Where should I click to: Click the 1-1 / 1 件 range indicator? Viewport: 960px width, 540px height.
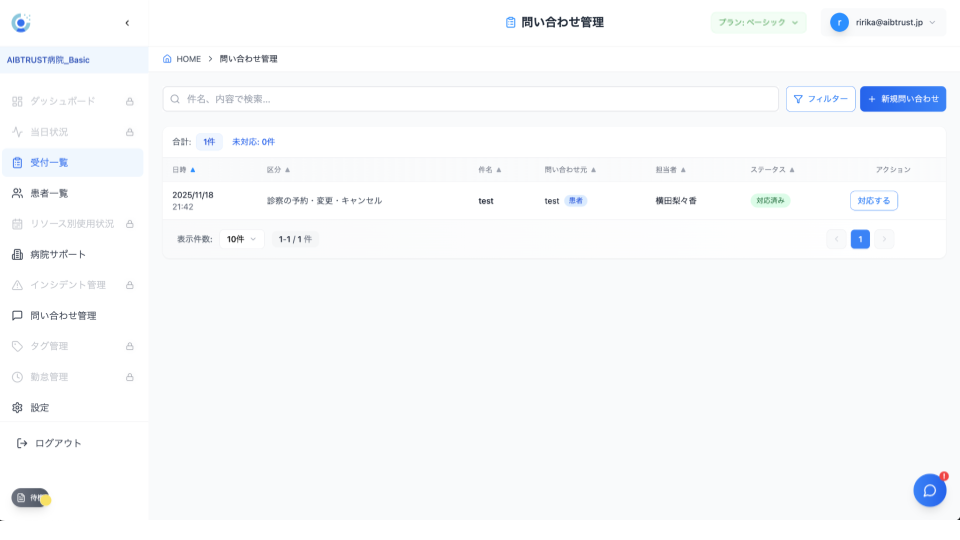295,239
